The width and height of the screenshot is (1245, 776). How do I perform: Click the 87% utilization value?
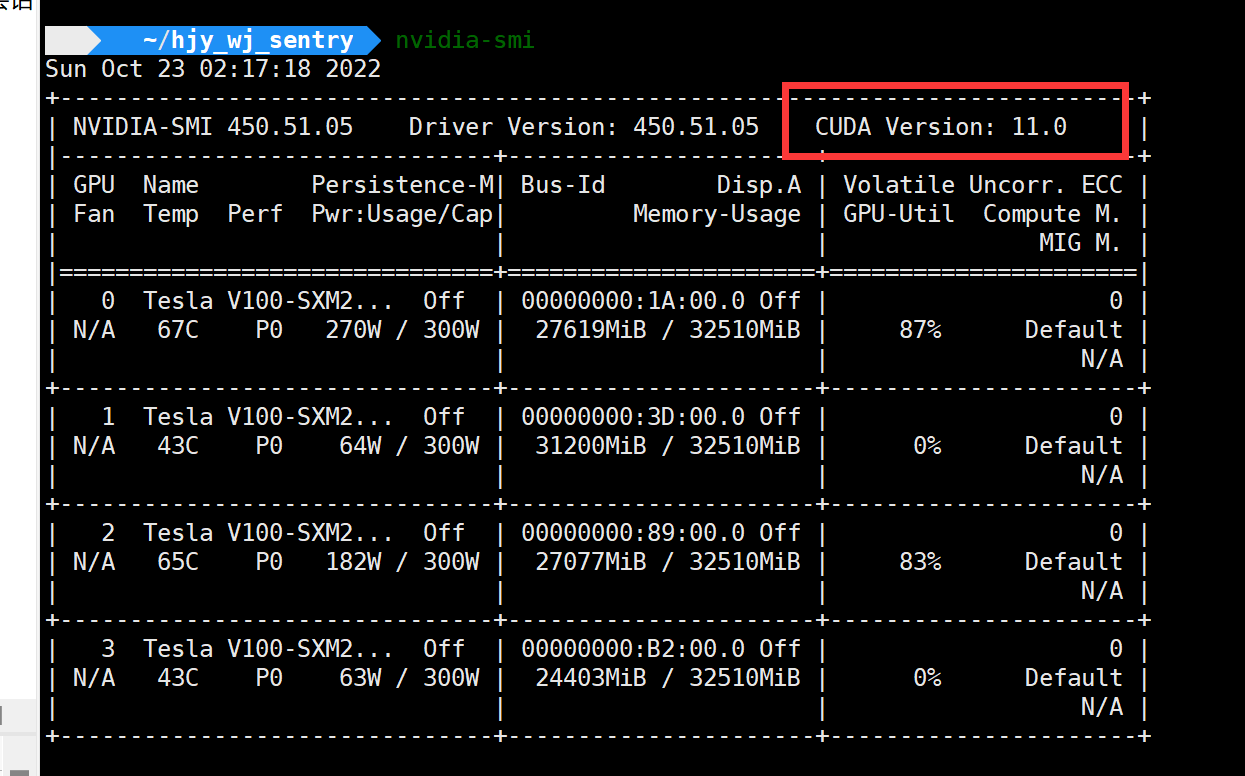[x=919, y=330]
